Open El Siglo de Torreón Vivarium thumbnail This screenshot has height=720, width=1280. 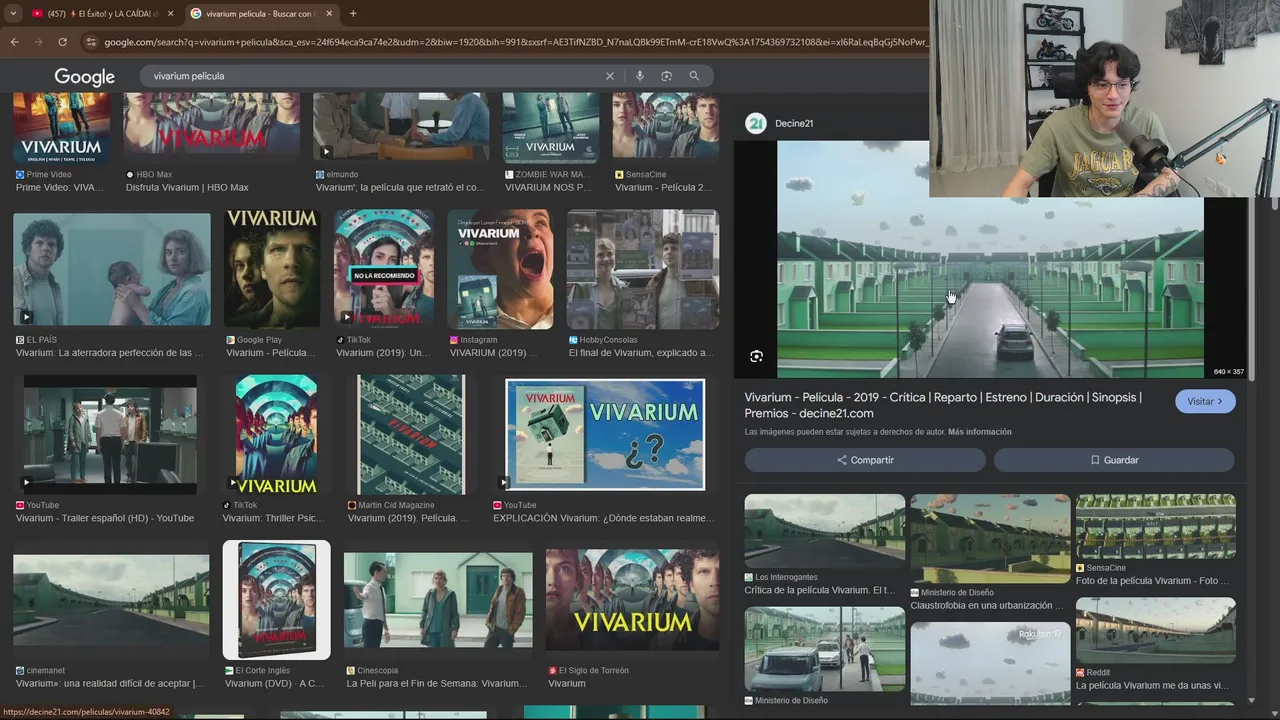(x=632, y=600)
